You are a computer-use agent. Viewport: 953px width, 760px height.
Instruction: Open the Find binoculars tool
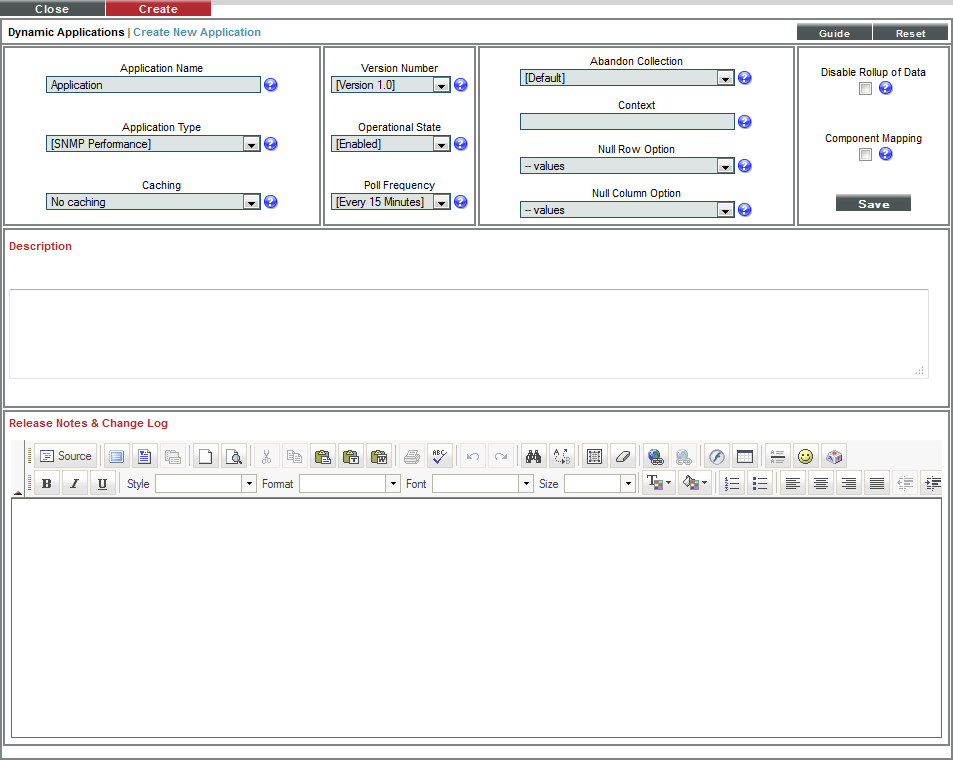tap(533, 456)
